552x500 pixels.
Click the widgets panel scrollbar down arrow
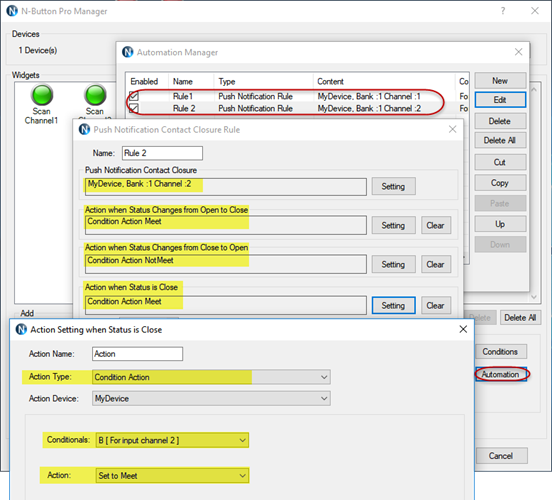534,297
